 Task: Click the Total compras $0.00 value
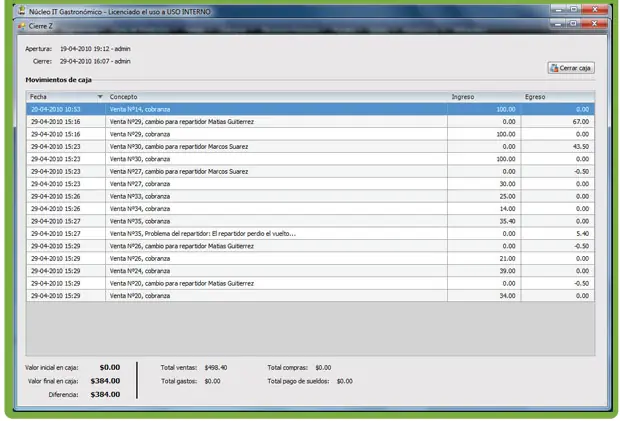coord(323,368)
